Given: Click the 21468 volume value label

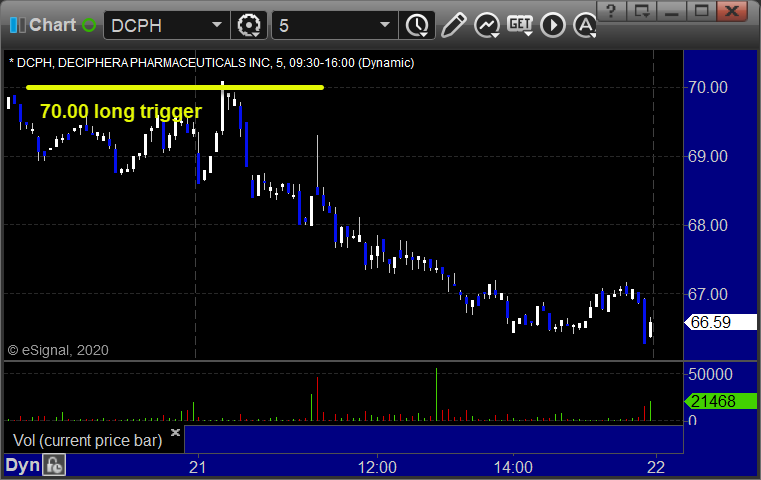Looking at the screenshot, I should tap(721, 401).
